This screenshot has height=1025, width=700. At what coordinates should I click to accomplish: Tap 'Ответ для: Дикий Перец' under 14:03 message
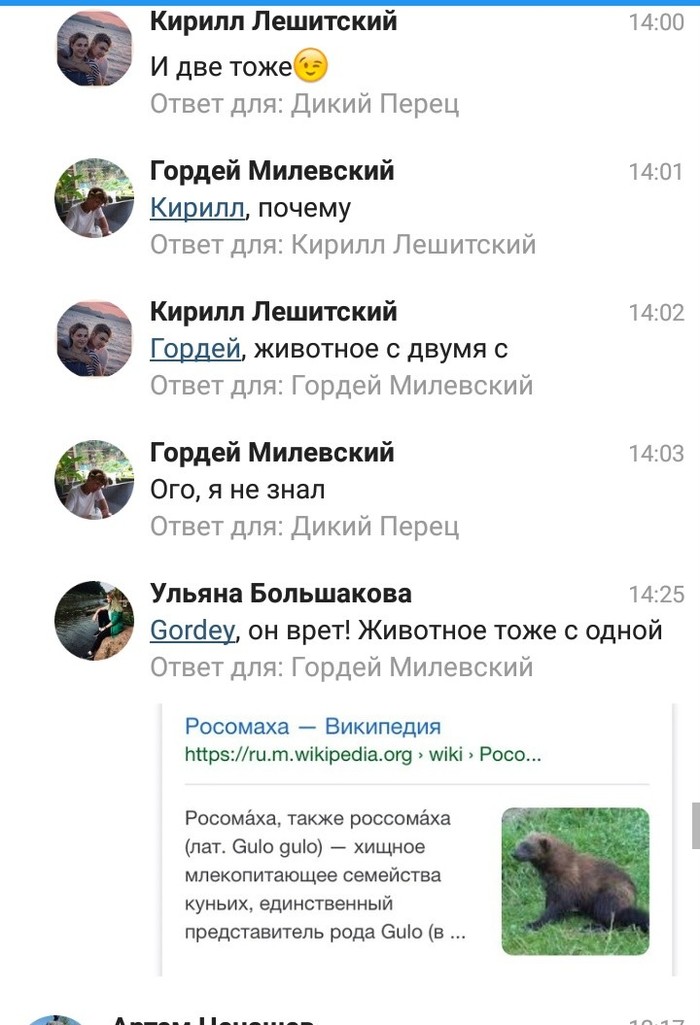(304, 527)
